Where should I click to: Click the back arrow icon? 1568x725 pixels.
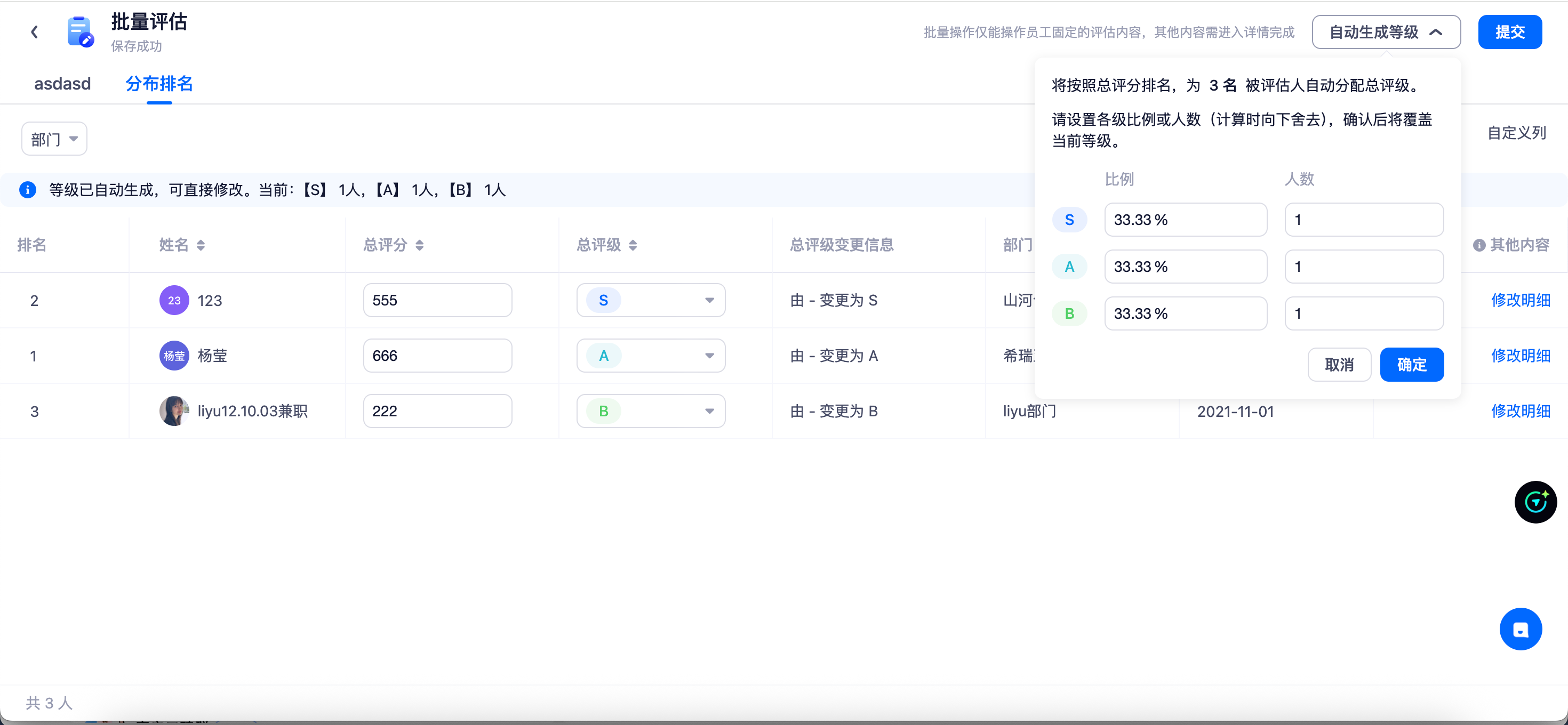coord(35,31)
